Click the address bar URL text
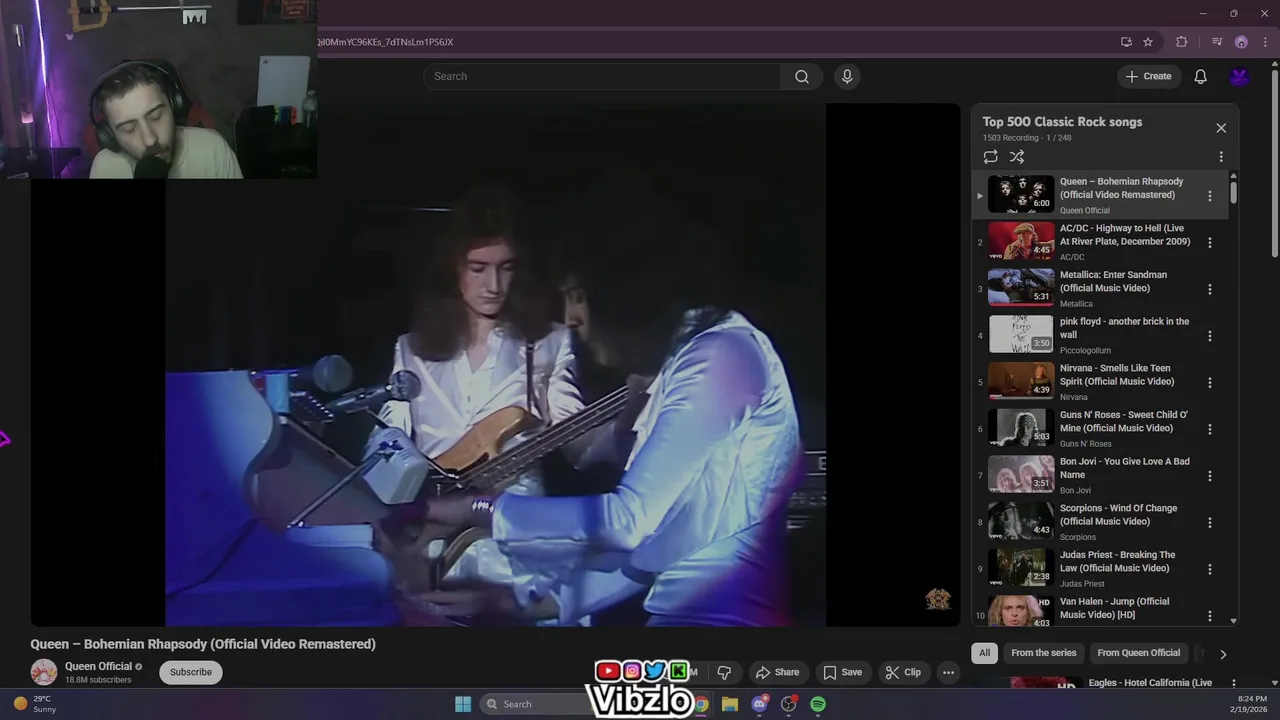The height and width of the screenshot is (720, 1280). 385,42
